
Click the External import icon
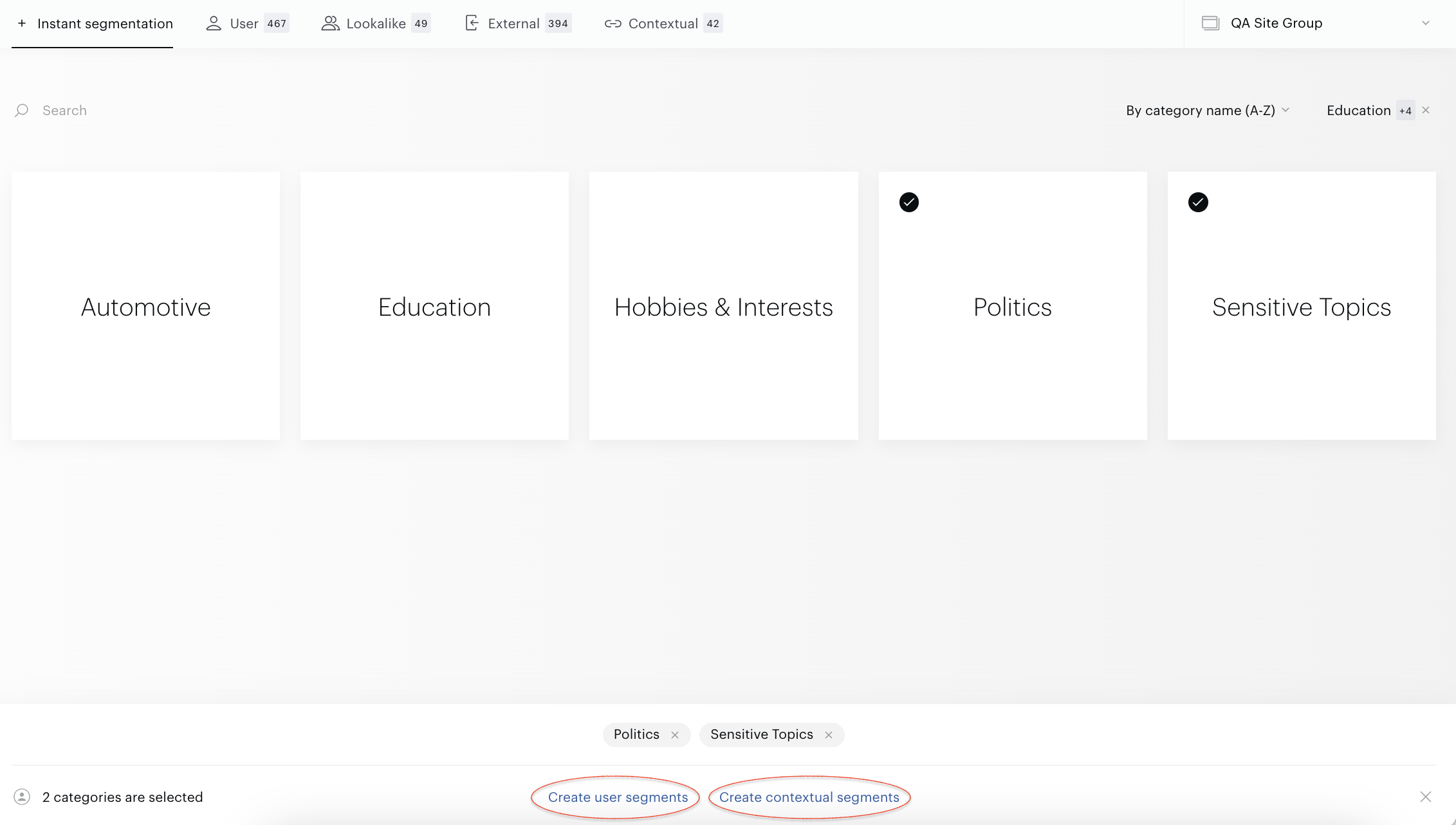(x=472, y=24)
